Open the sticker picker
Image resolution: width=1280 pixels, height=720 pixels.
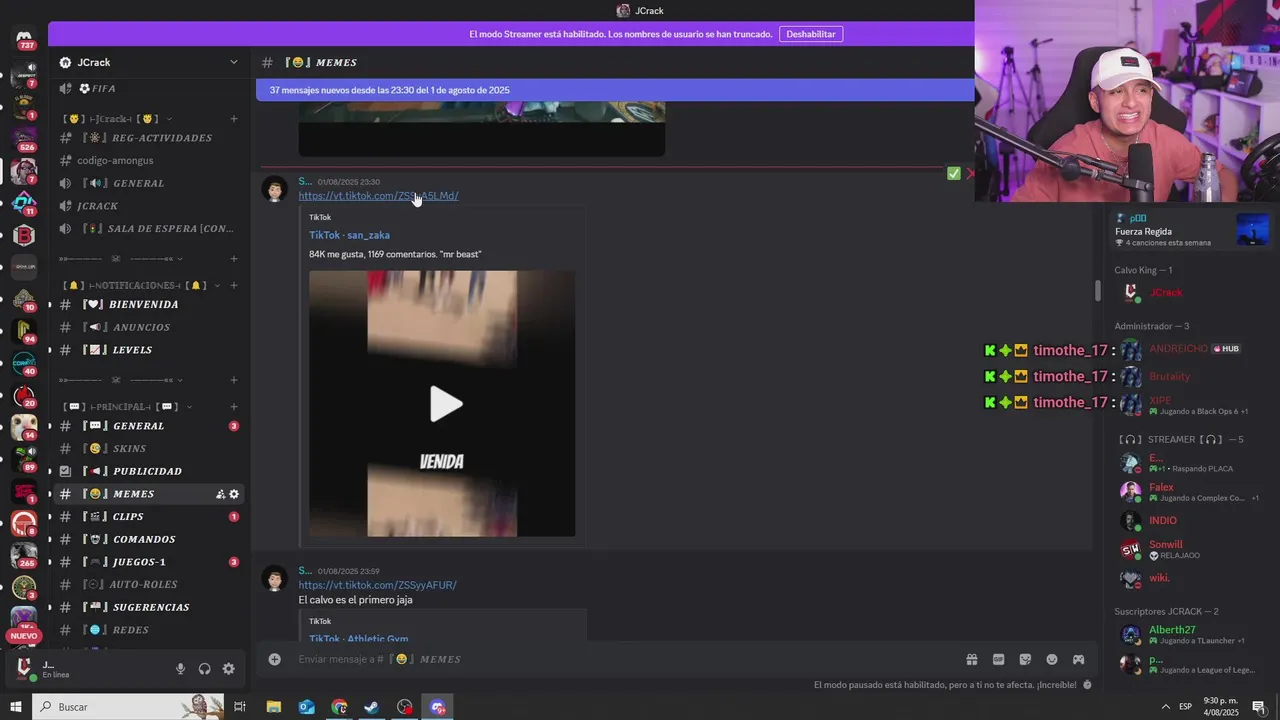pyautogui.click(x=1025, y=659)
